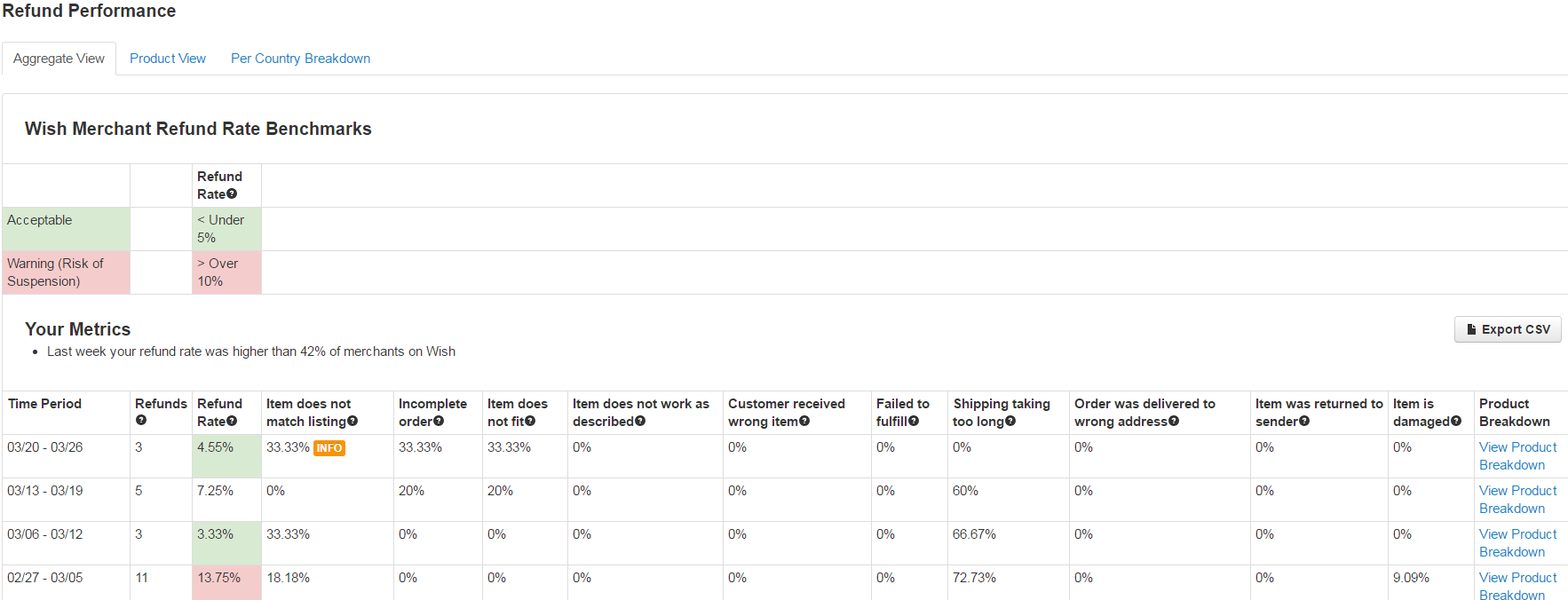The height and width of the screenshot is (600, 1568).
Task: Click help icon beside Failed to fulfill
Action: (914, 422)
